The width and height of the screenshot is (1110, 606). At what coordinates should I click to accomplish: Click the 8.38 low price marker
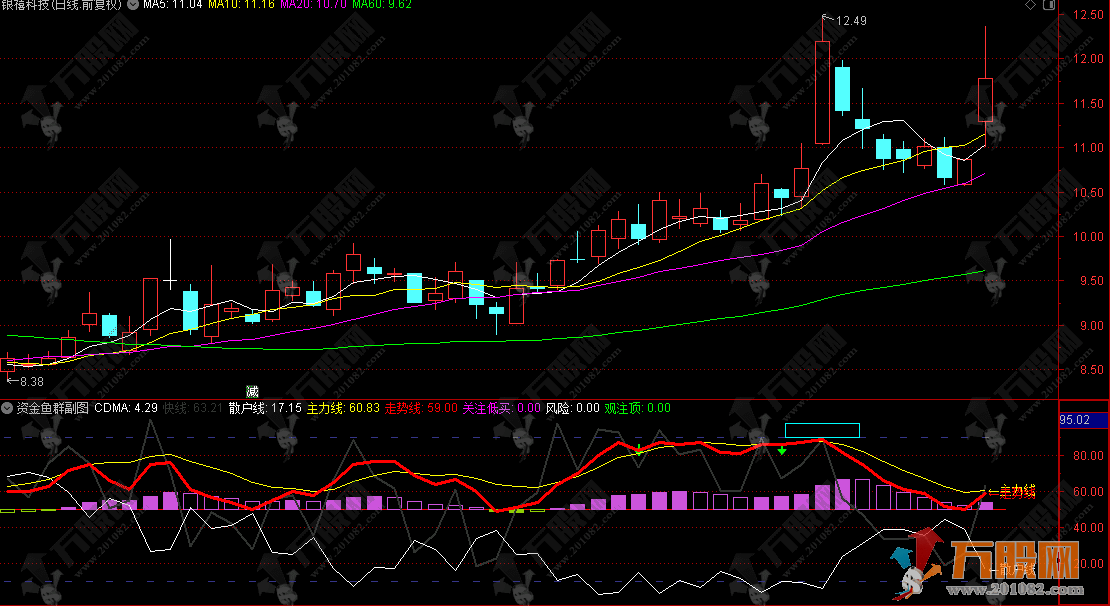[x=31, y=382]
